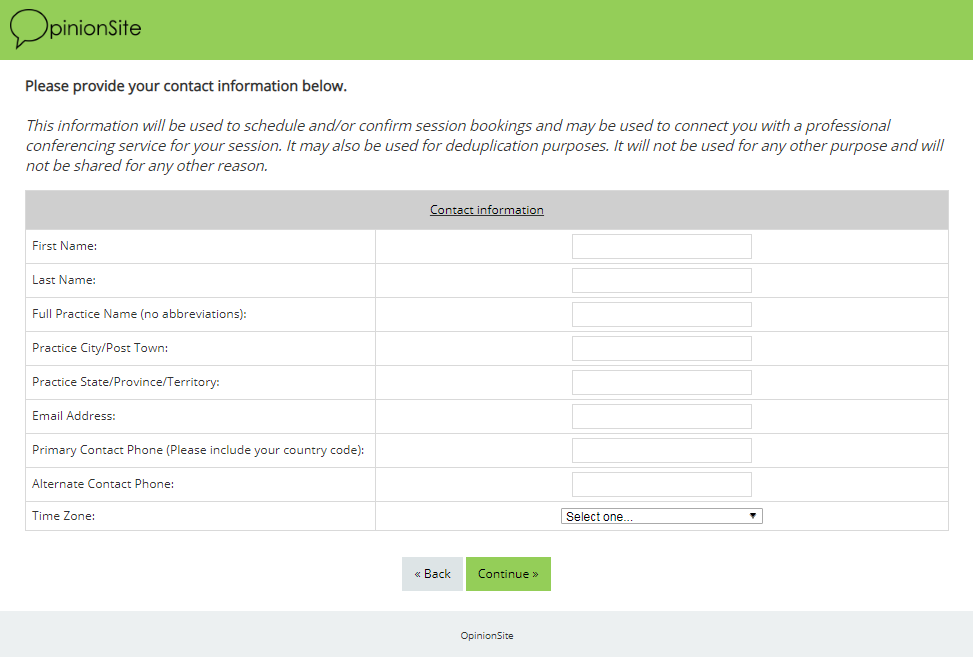Select the Practice City/Post Town field
The width and height of the screenshot is (973, 657).
pyautogui.click(x=661, y=349)
